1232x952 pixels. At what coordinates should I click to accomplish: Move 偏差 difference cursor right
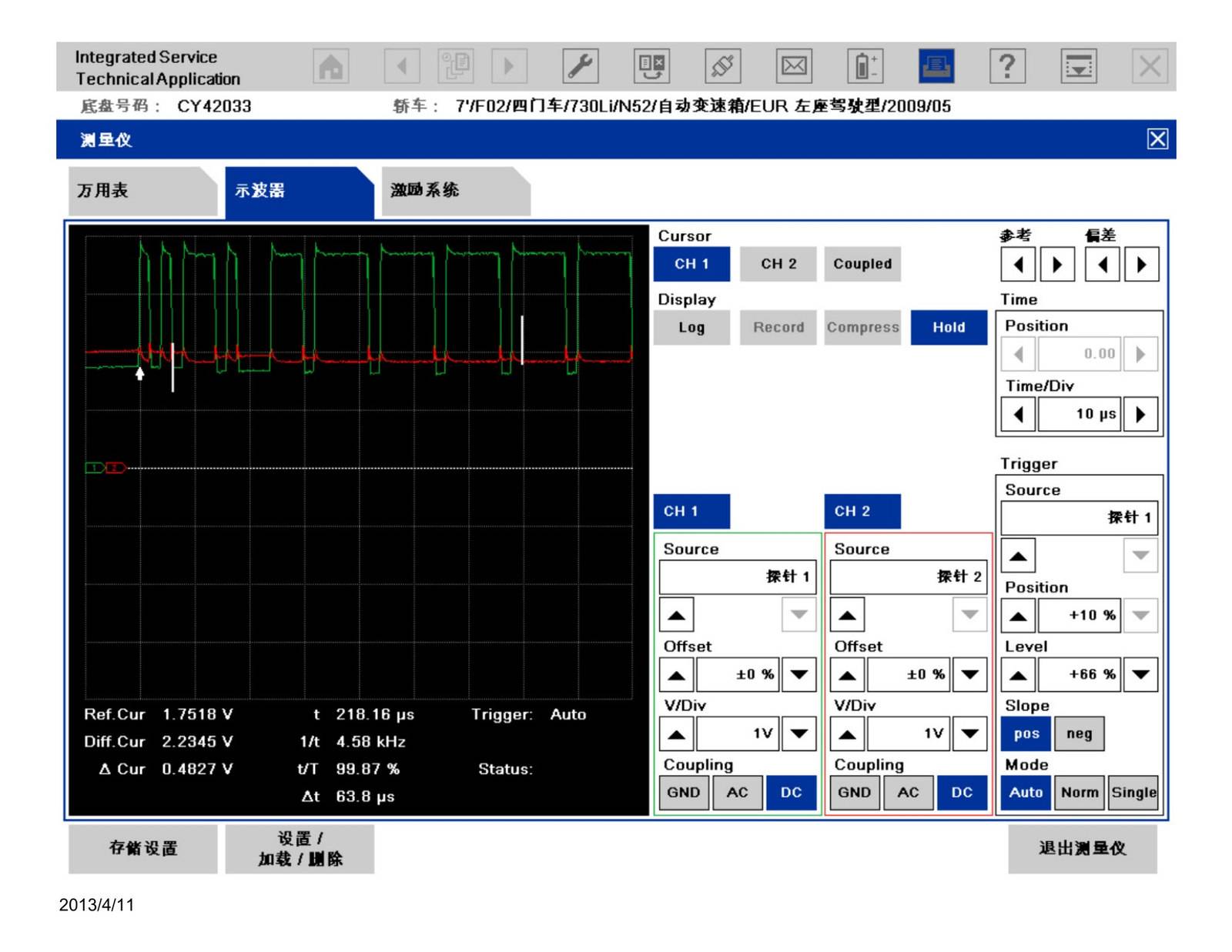[1141, 265]
